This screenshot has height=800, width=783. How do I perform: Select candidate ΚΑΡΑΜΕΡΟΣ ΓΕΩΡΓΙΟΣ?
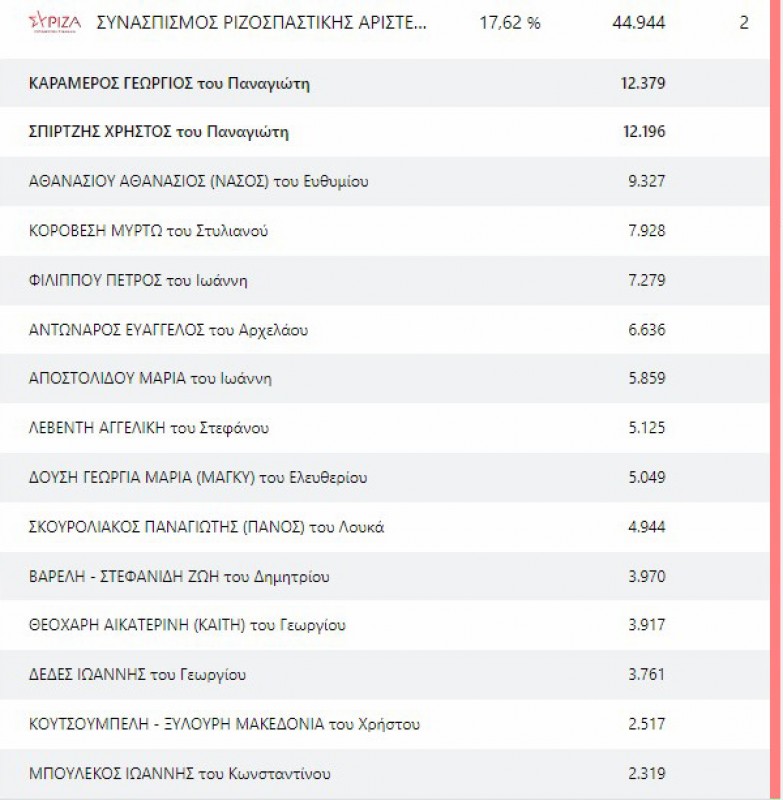pyautogui.click(x=170, y=84)
